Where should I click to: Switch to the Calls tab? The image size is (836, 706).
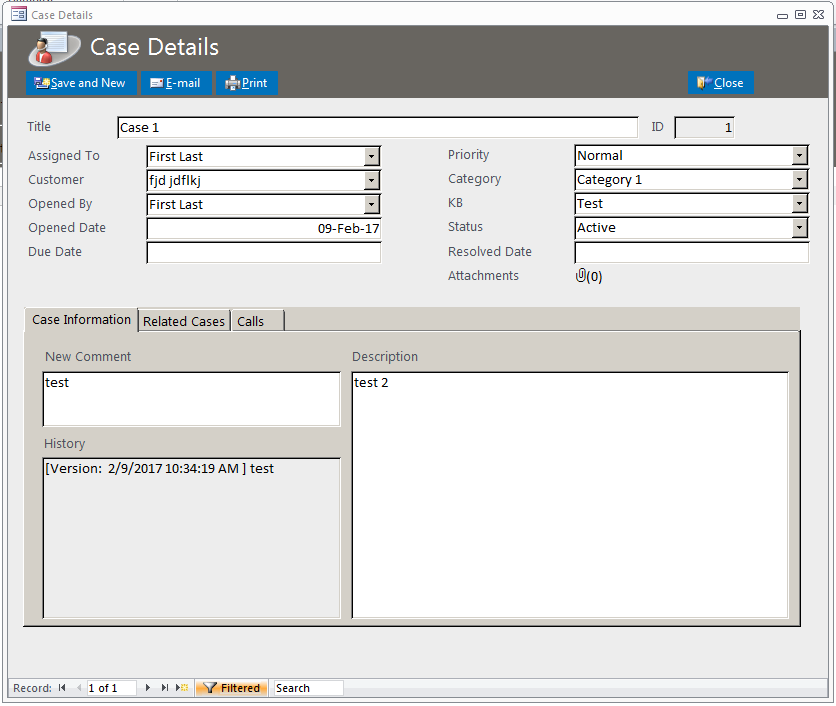coord(258,322)
